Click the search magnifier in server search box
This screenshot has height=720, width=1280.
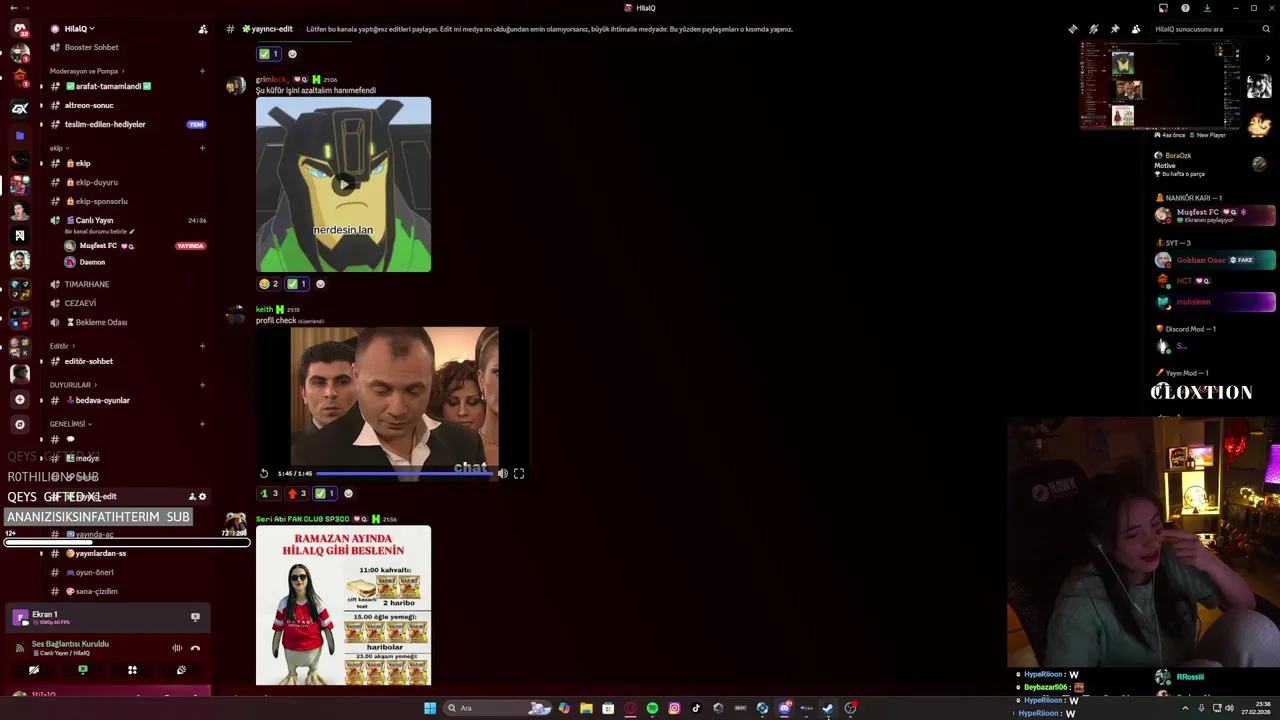pos(1266,29)
